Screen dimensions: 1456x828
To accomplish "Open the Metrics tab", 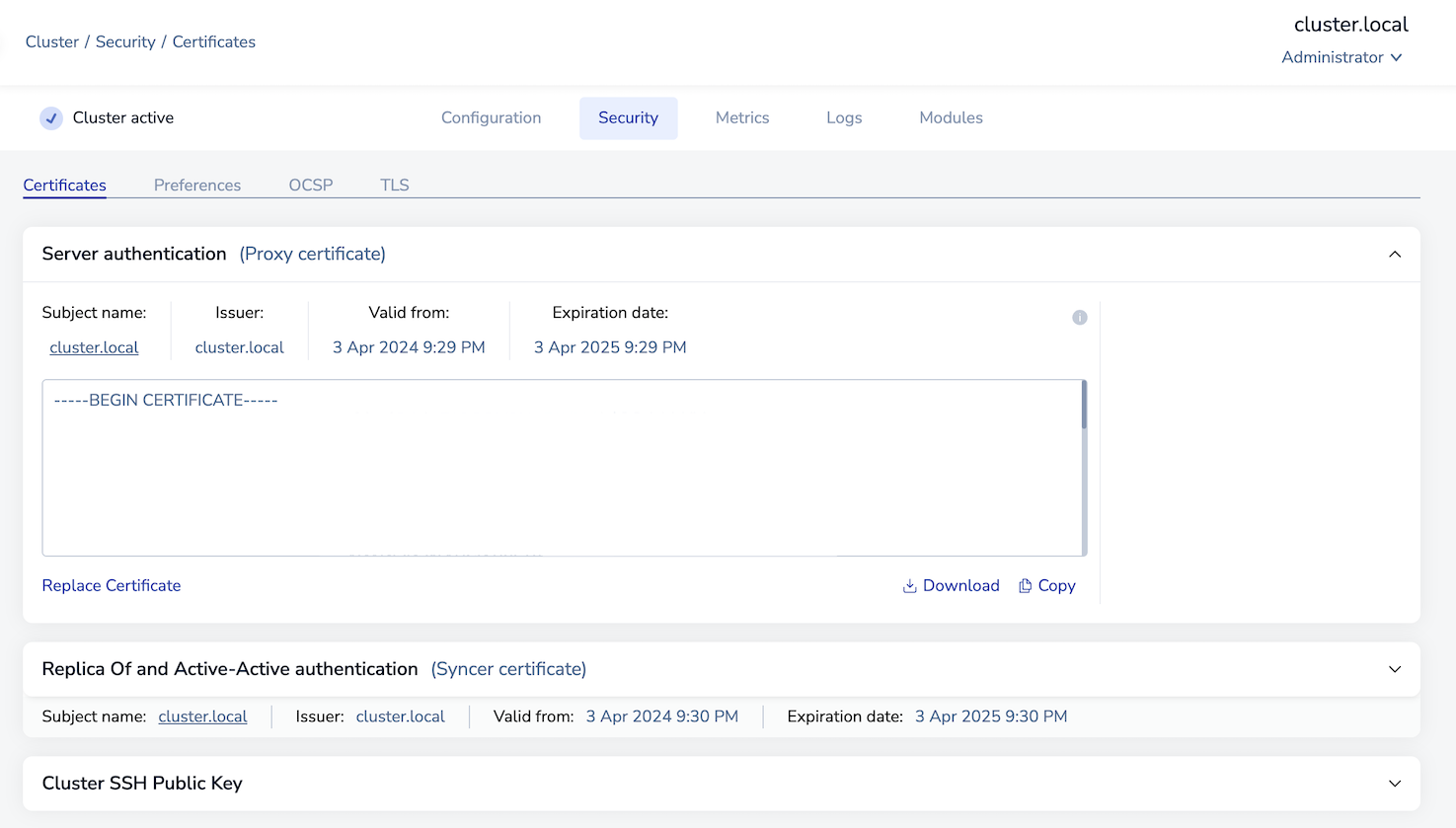I will pos(741,117).
